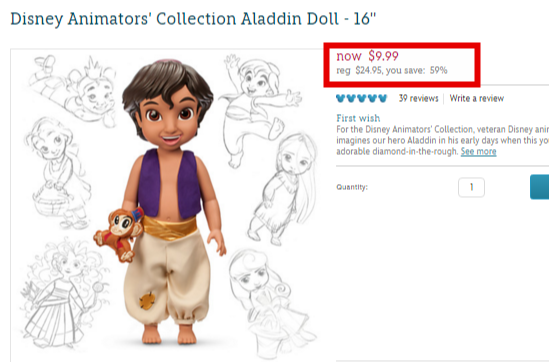
Task: Click the last Mickey ear rating icon
Action: (383, 98)
